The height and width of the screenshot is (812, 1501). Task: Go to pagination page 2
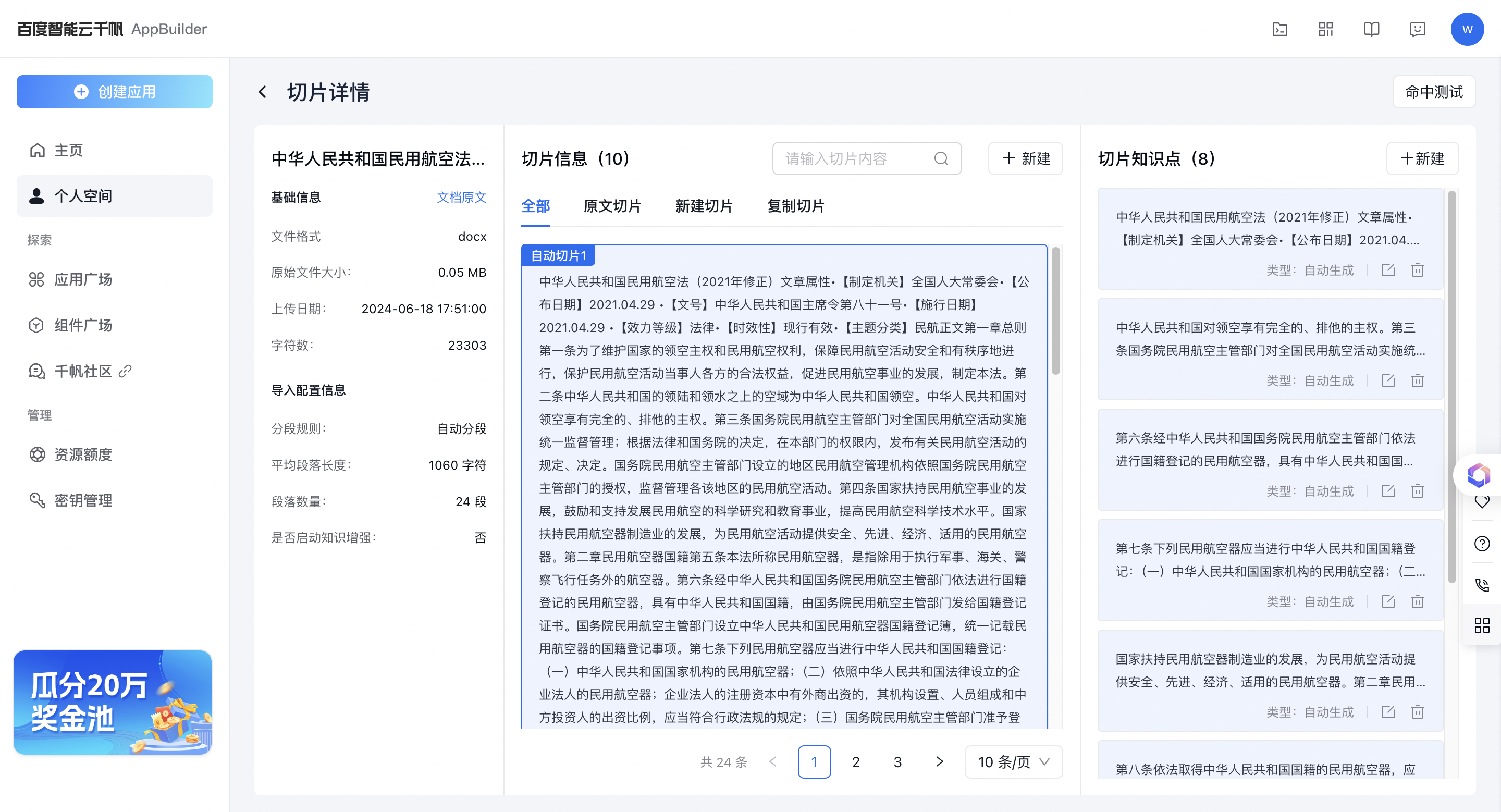856,762
